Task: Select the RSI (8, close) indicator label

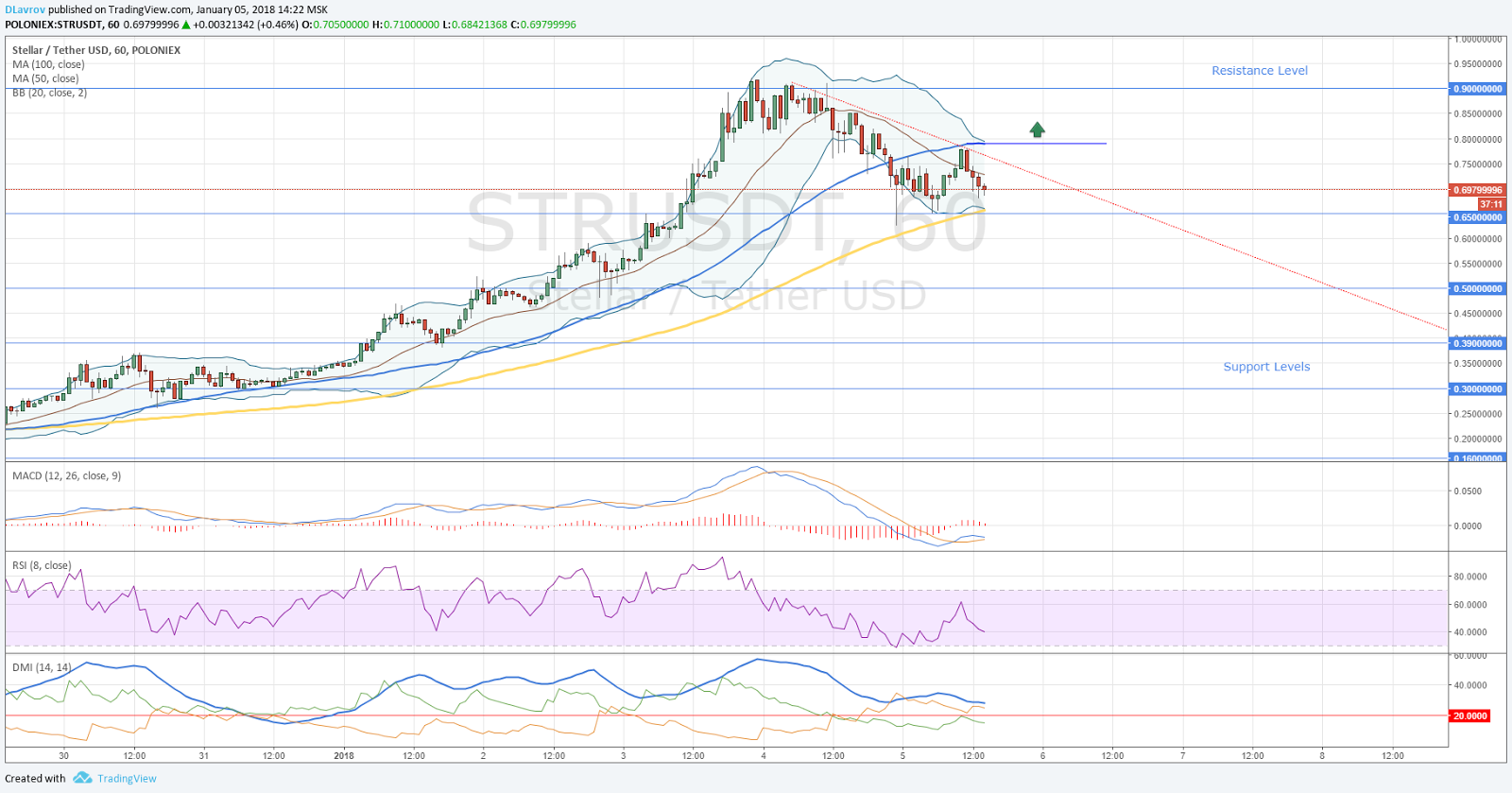Action: point(42,565)
